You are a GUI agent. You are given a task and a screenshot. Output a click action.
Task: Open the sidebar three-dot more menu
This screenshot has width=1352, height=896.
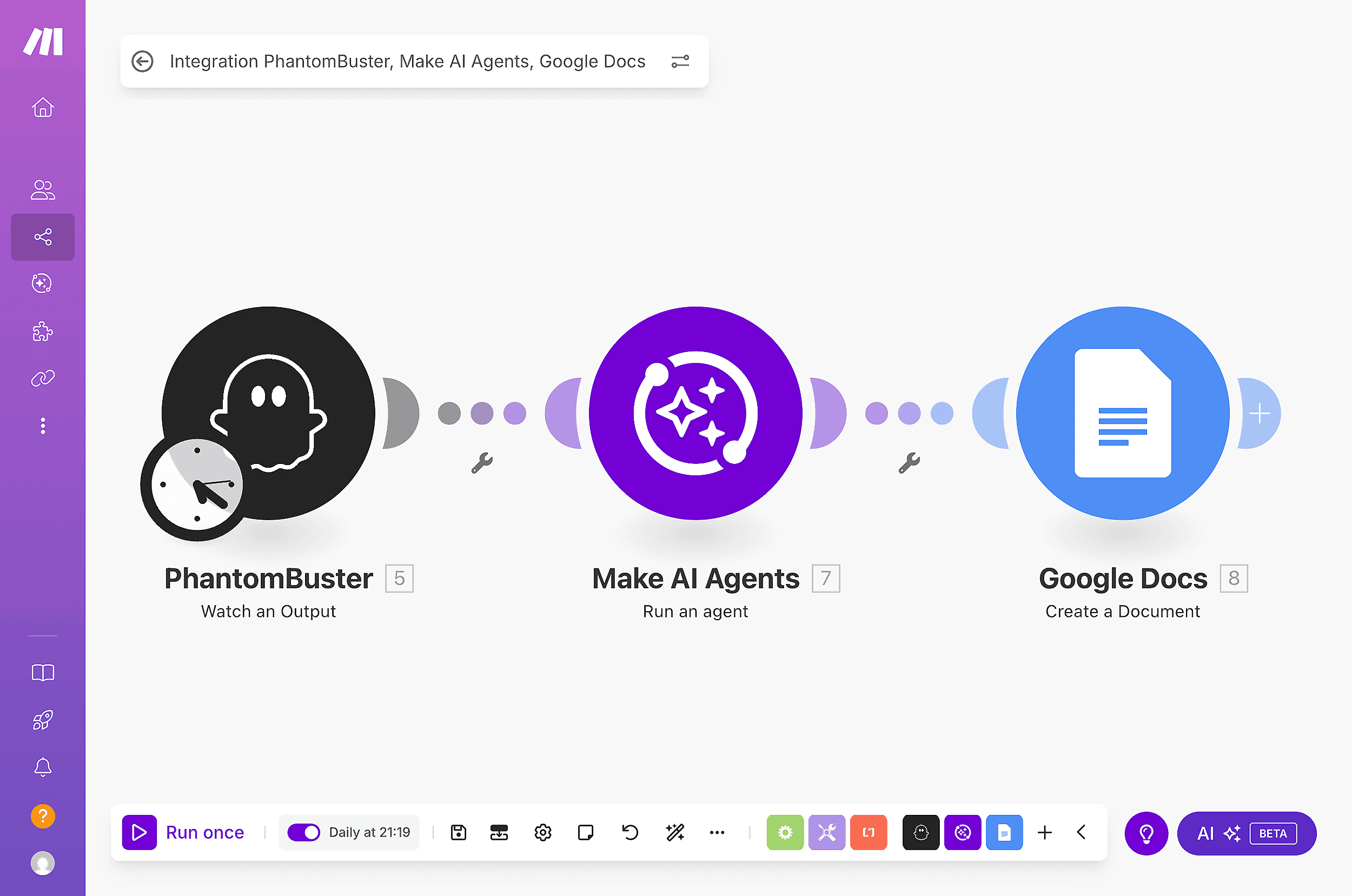(x=43, y=425)
